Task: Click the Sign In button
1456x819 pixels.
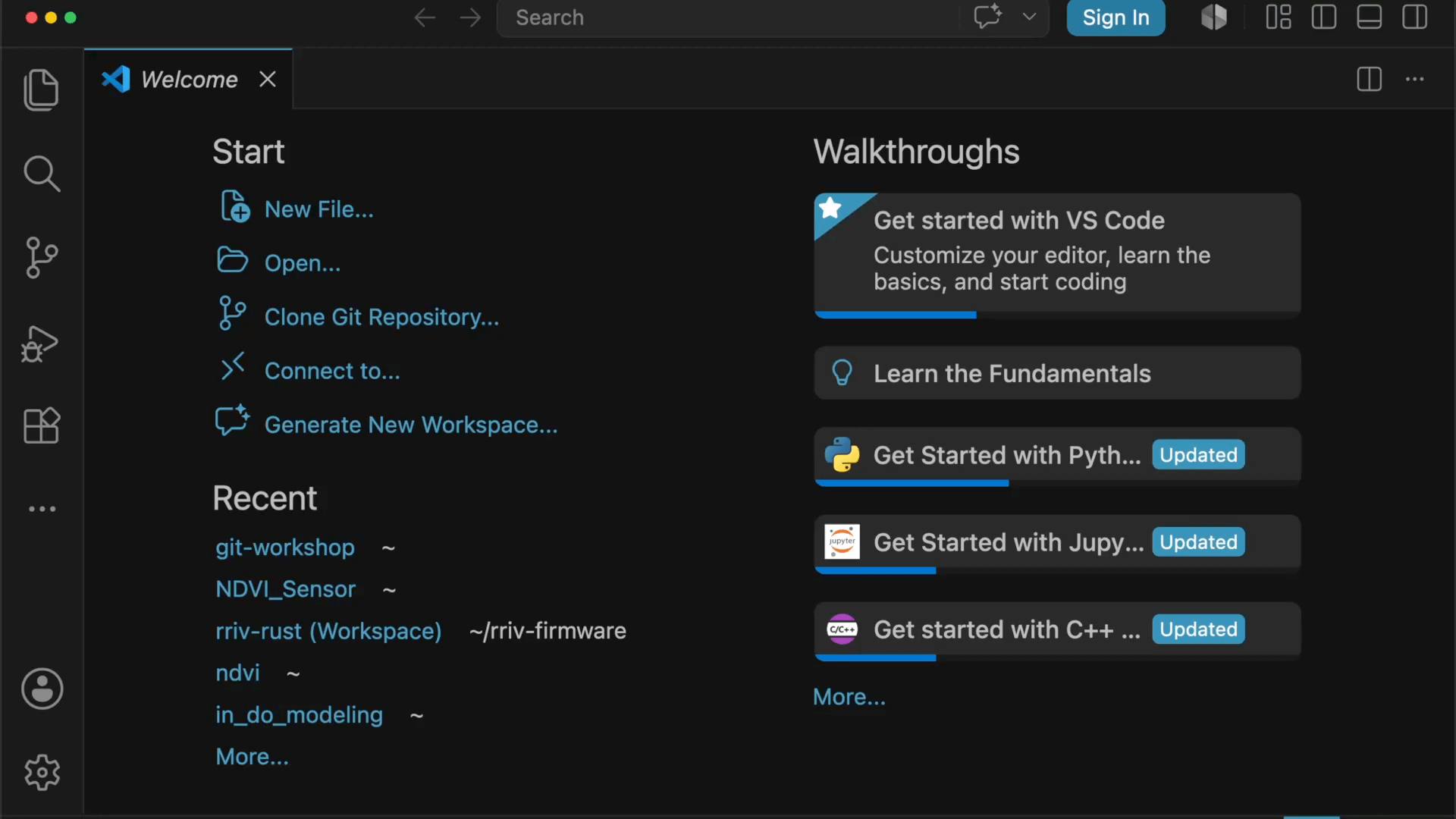Action: point(1116,17)
